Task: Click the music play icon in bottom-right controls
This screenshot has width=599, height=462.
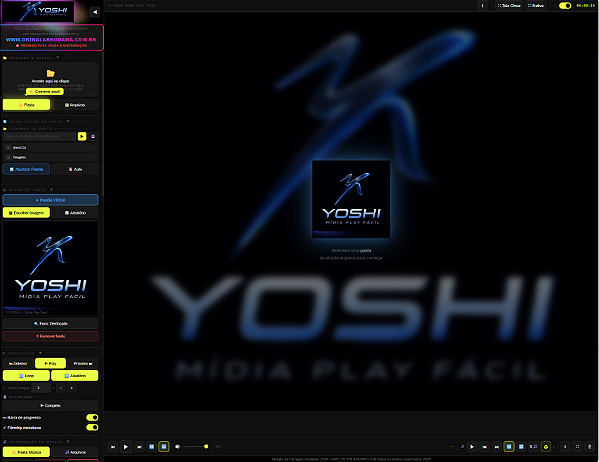Action: tap(472, 447)
